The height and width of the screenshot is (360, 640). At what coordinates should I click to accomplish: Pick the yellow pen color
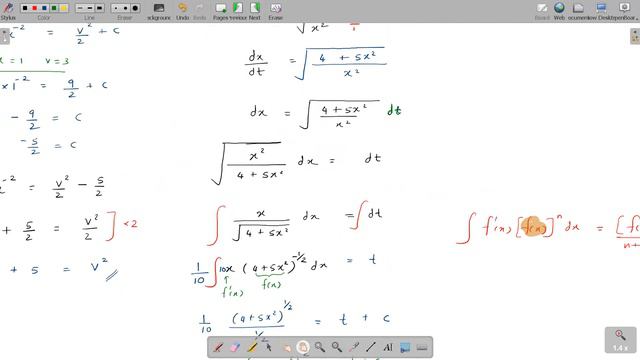pyautogui.click(x=64, y=8)
